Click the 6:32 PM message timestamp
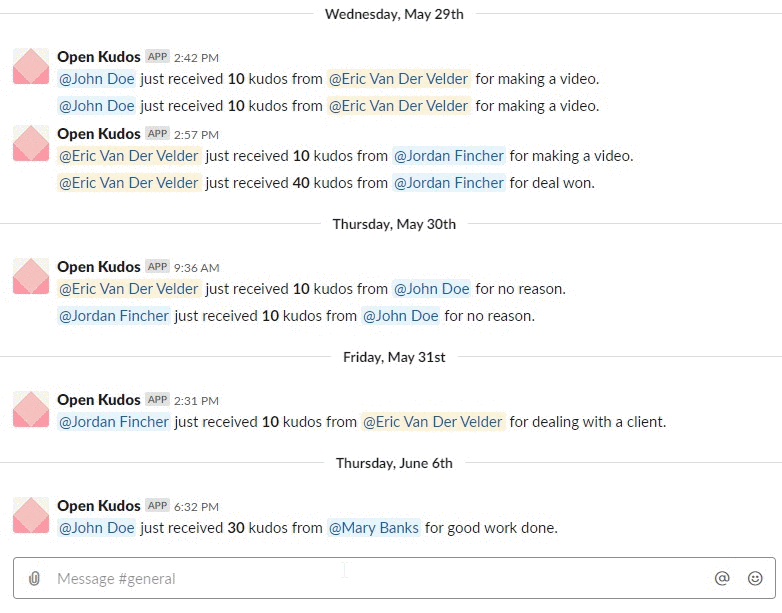Viewport: 782px width, 613px height. pyautogui.click(x=196, y=507)
